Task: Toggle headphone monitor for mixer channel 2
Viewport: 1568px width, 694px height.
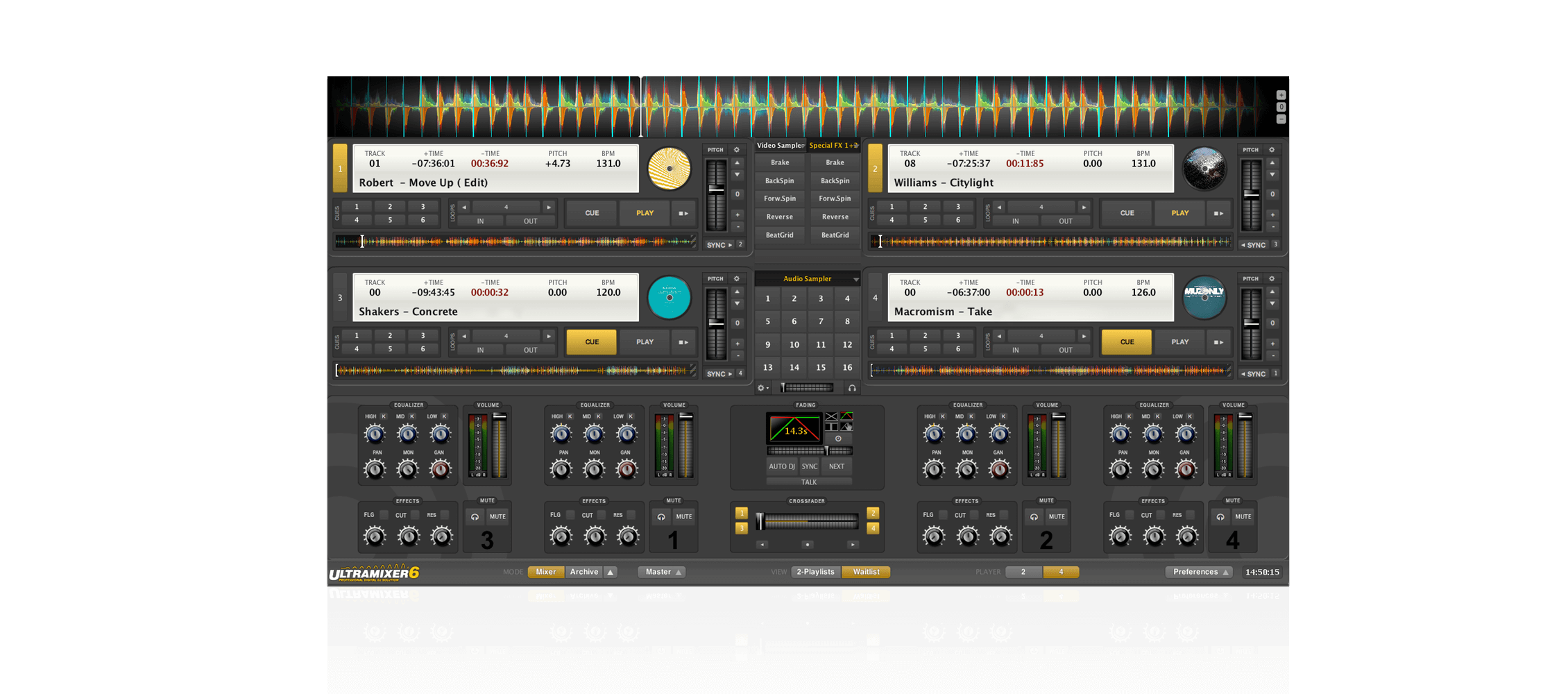Action: [x=1034, y=516]
